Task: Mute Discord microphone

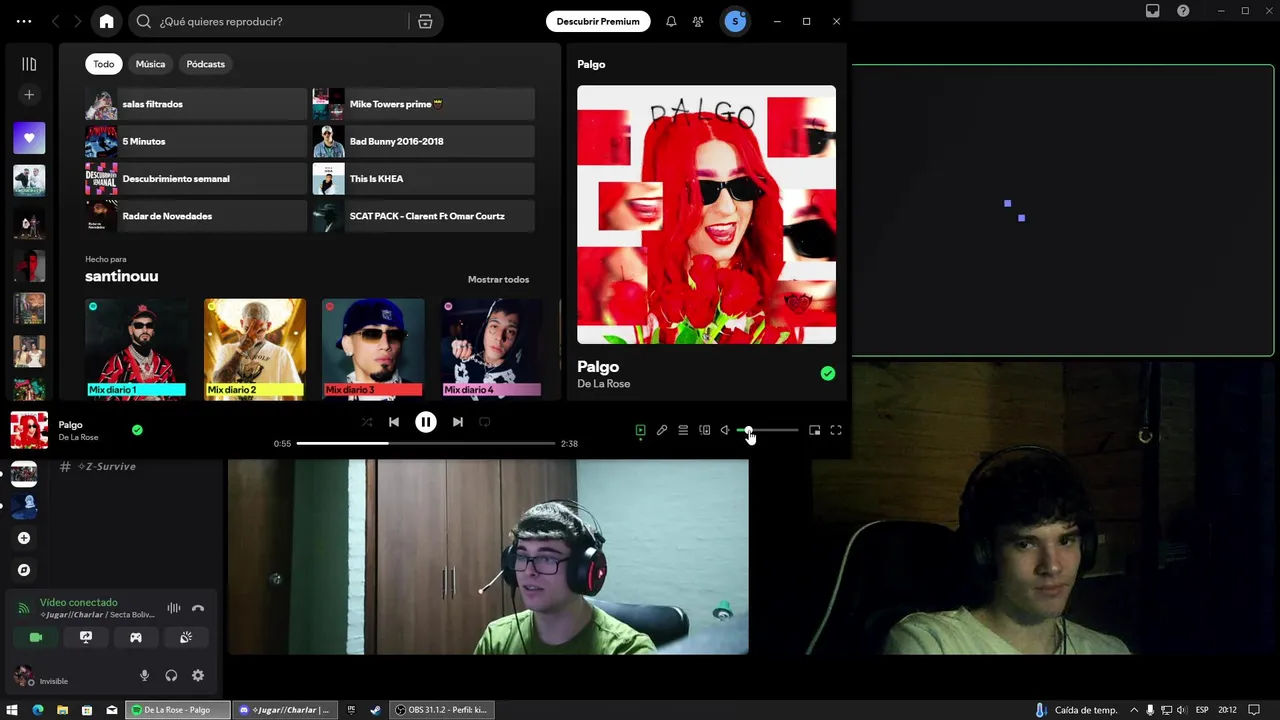Action: click(144, 676)
